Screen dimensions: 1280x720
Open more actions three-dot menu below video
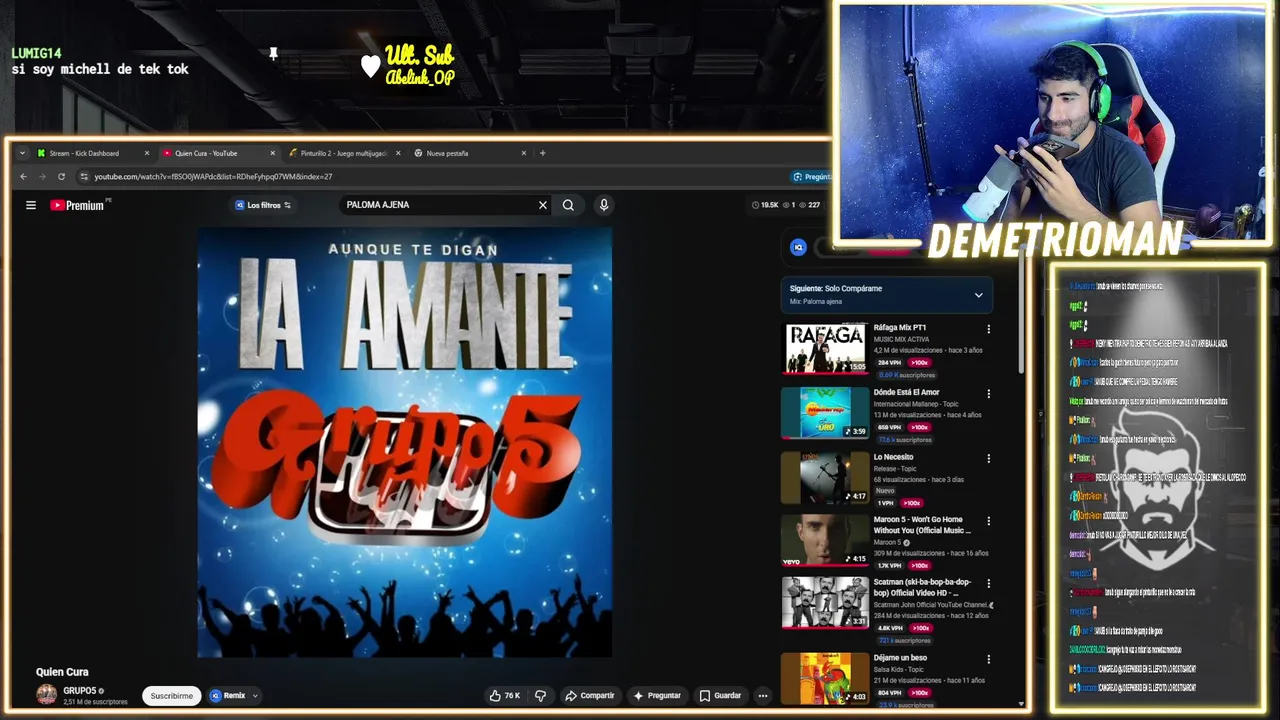(x=762, y=695)
